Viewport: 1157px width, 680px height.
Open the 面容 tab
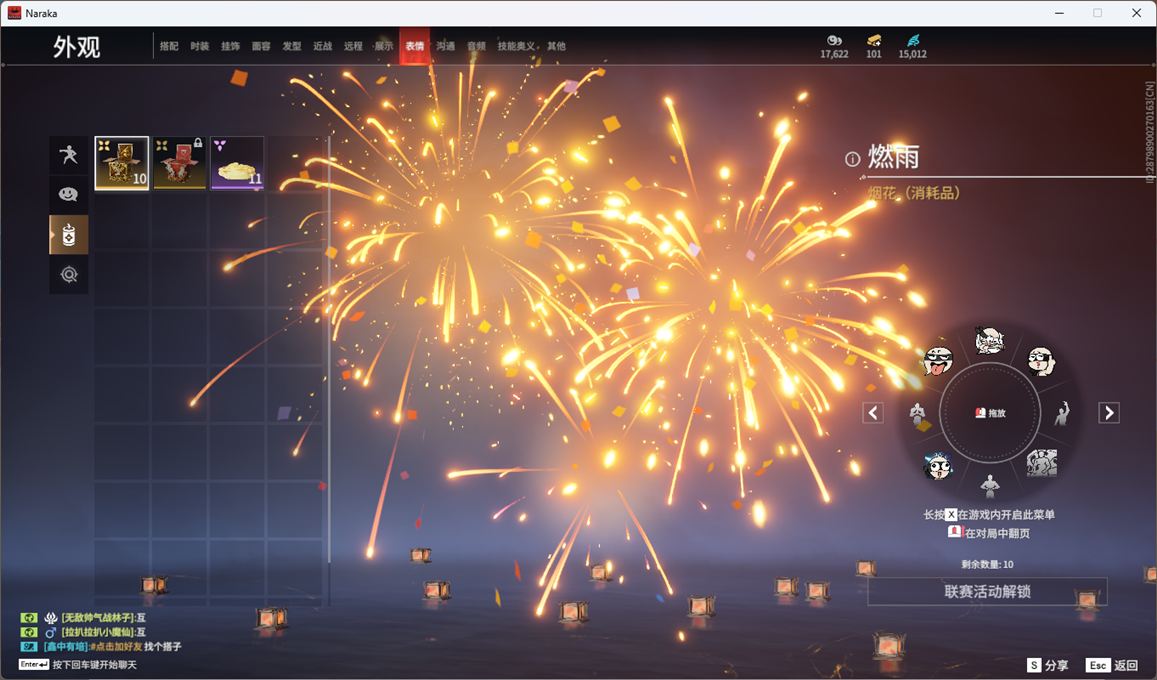(x=260, y=46)
